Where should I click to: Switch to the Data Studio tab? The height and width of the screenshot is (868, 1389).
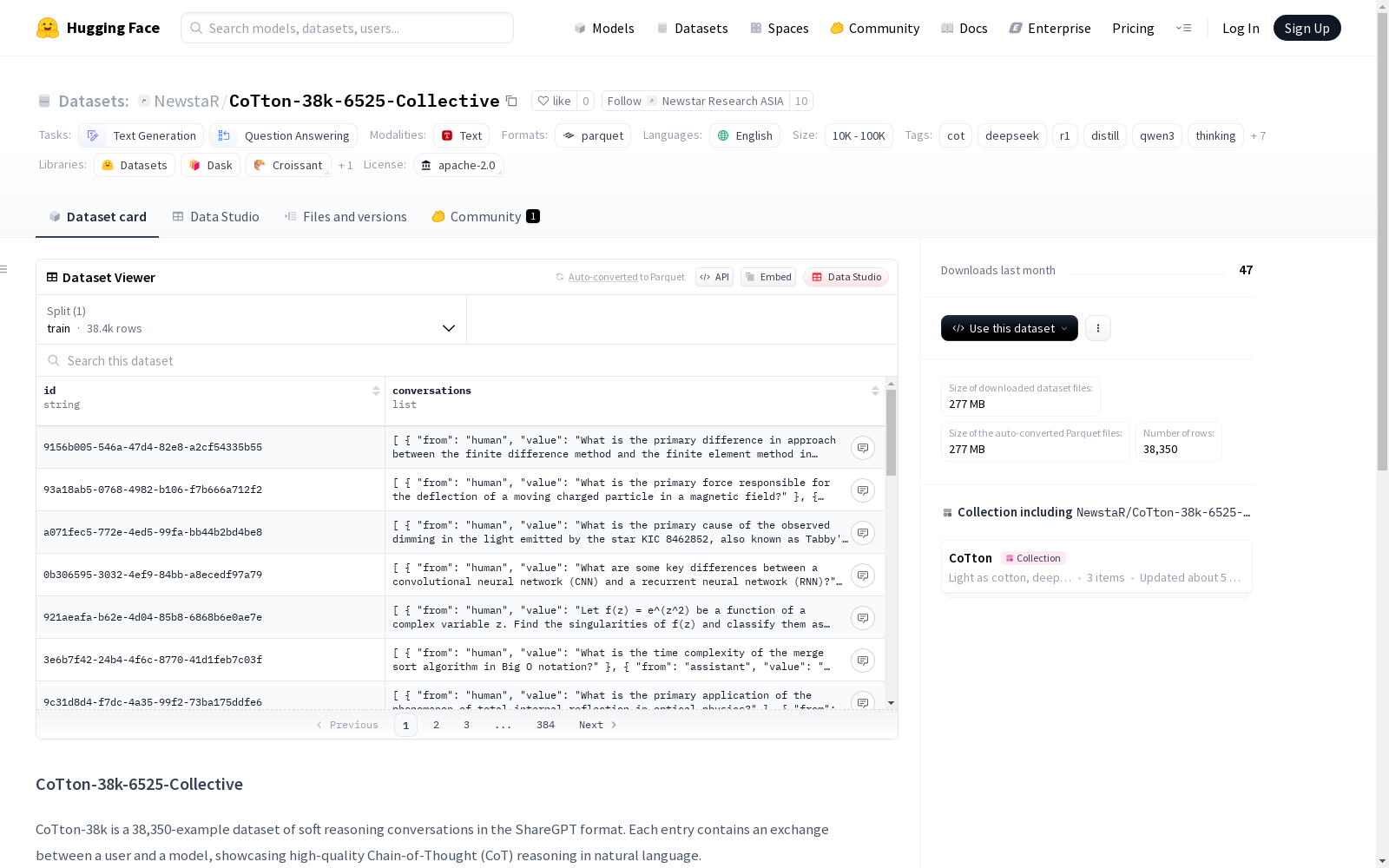click(x=215, y=217)
